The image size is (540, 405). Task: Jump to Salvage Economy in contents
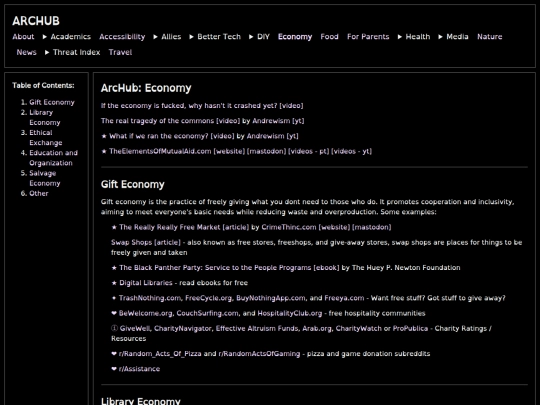(45, 178)
